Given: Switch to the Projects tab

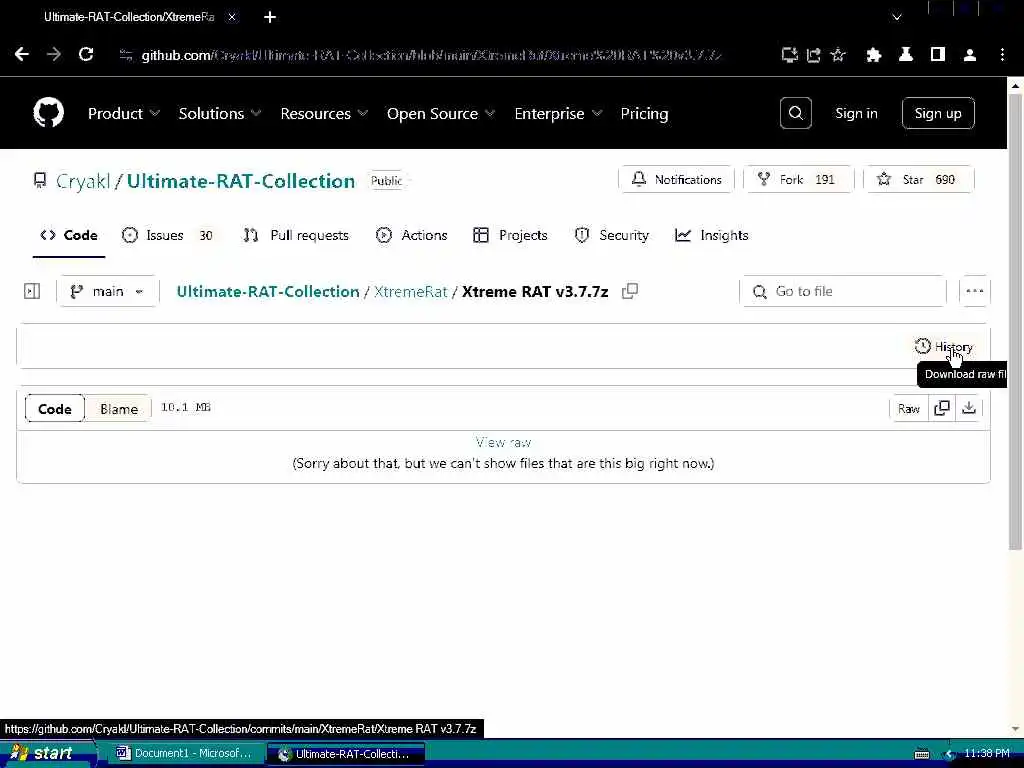Looking at the screenshot, I should (510, 235).
